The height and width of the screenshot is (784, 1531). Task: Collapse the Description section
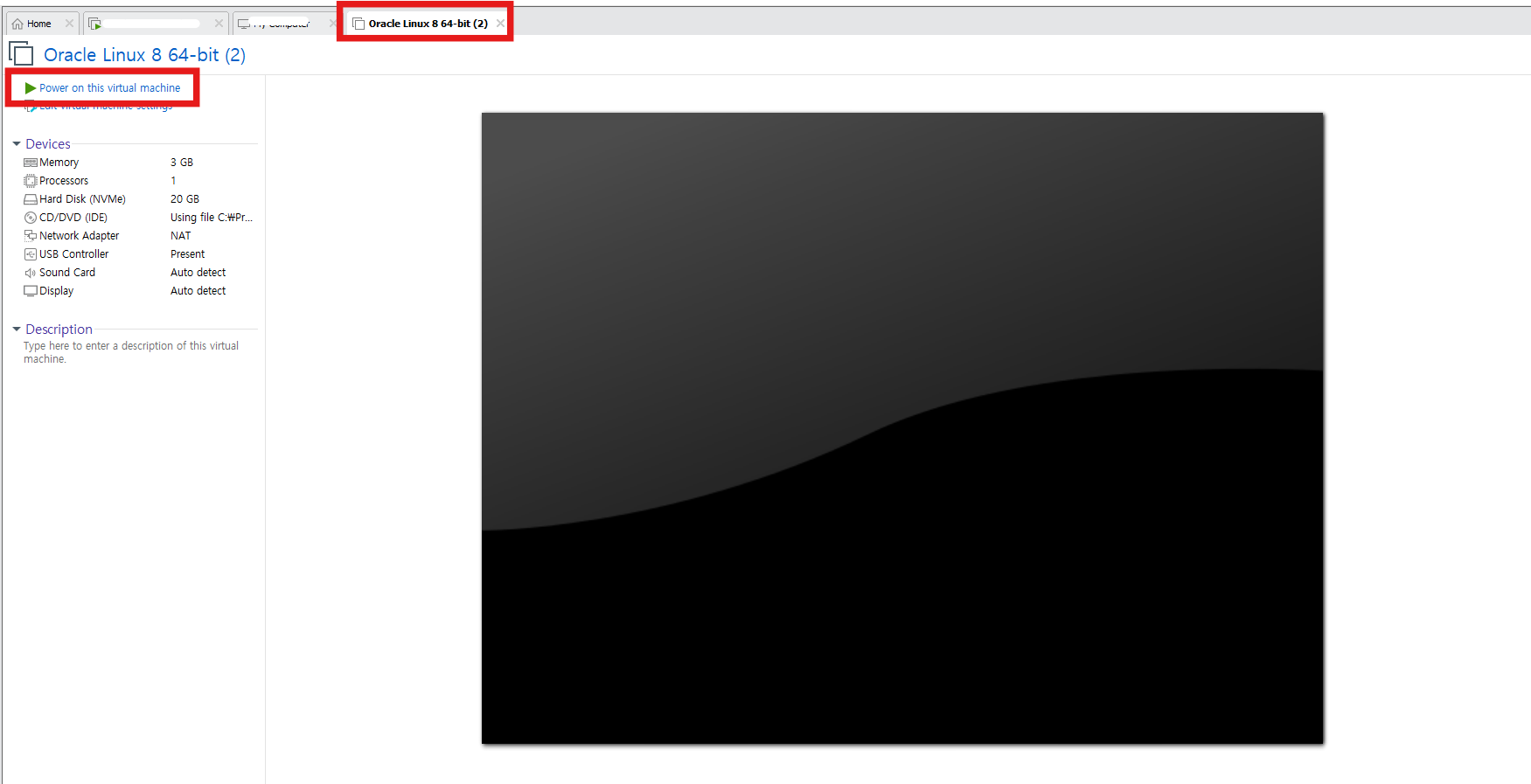pyautogui.click(x=17, y=330)
